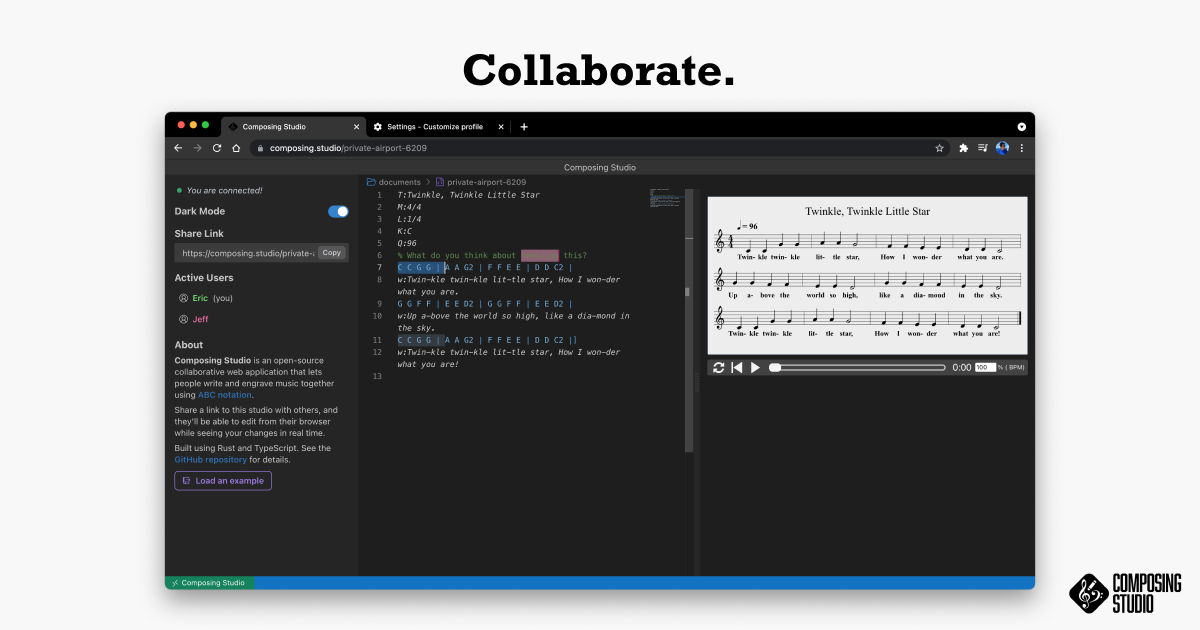
Task: Click Jeff's user avatar under Active Users
Action: (182, 319)
